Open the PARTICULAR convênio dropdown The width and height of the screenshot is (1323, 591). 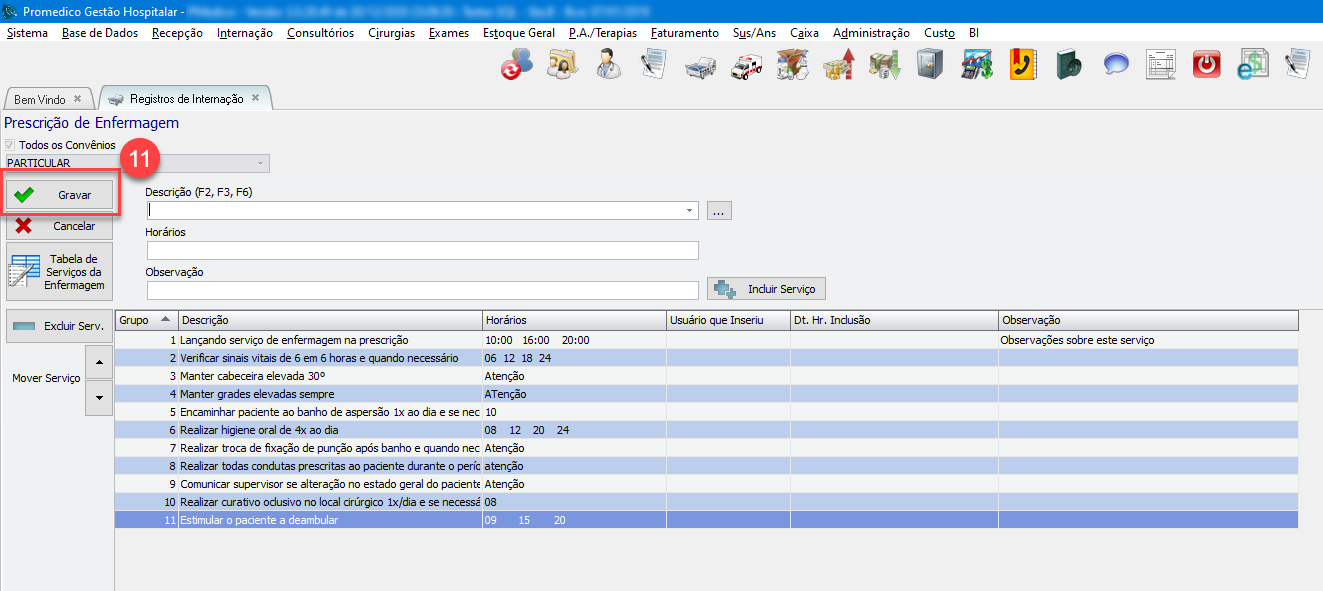pos(261,163)
